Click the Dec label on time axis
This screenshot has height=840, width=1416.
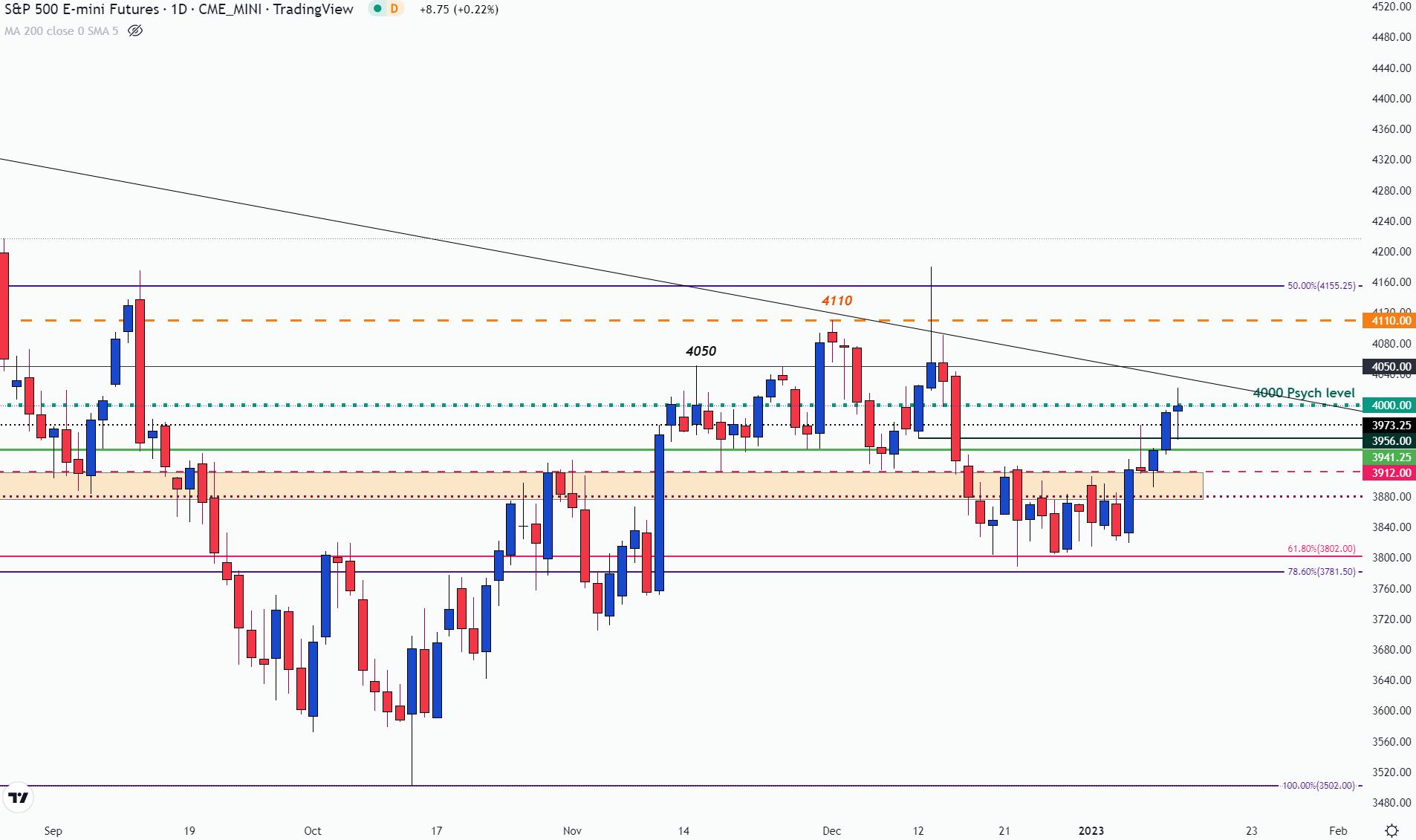[x=831, y=831]
